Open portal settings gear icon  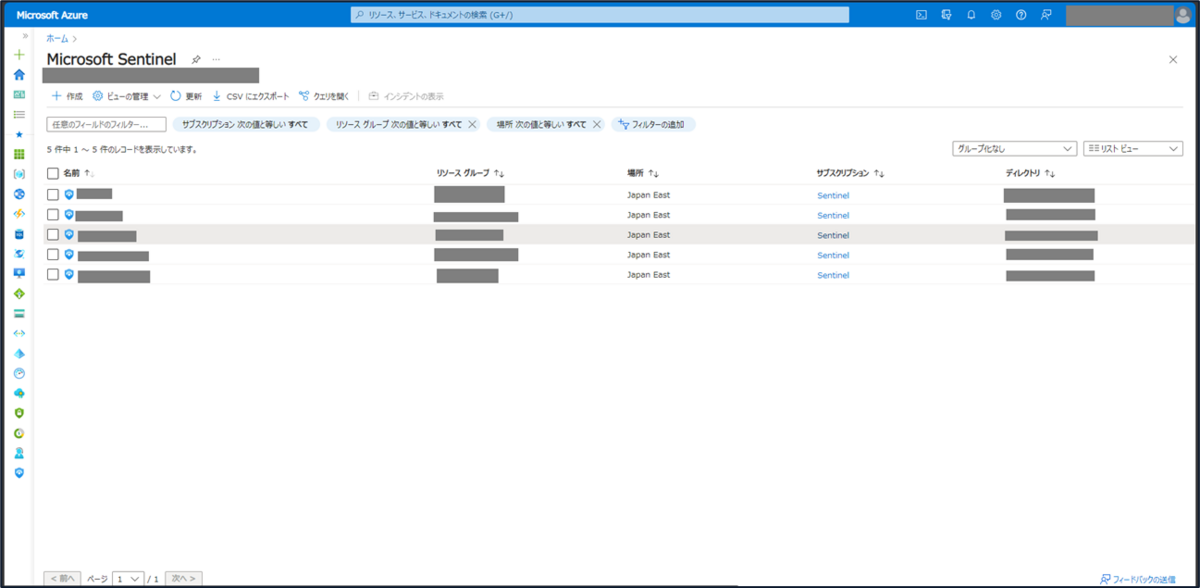point(996,15)
